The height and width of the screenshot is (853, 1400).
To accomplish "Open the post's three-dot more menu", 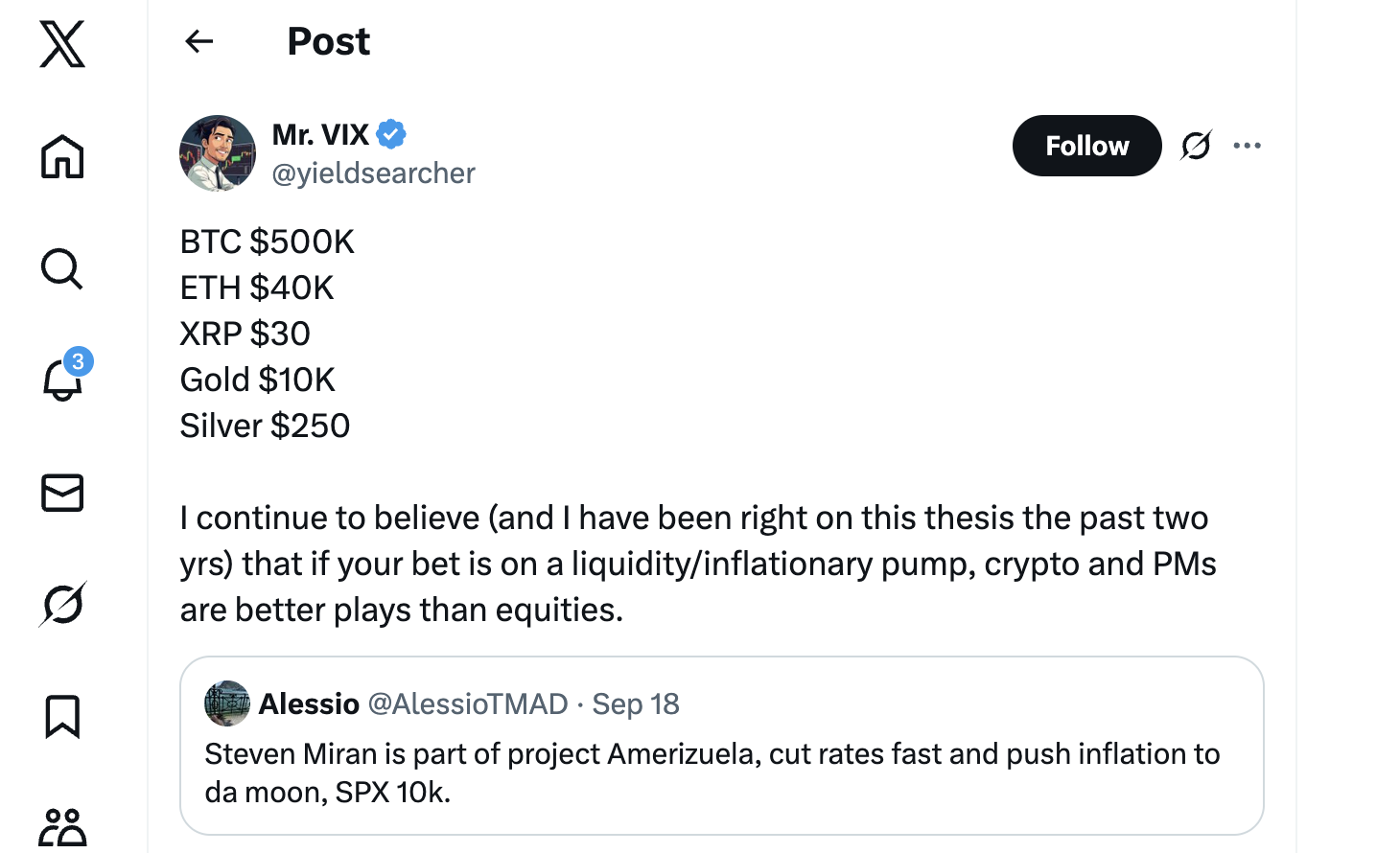I will (1247, 146).
